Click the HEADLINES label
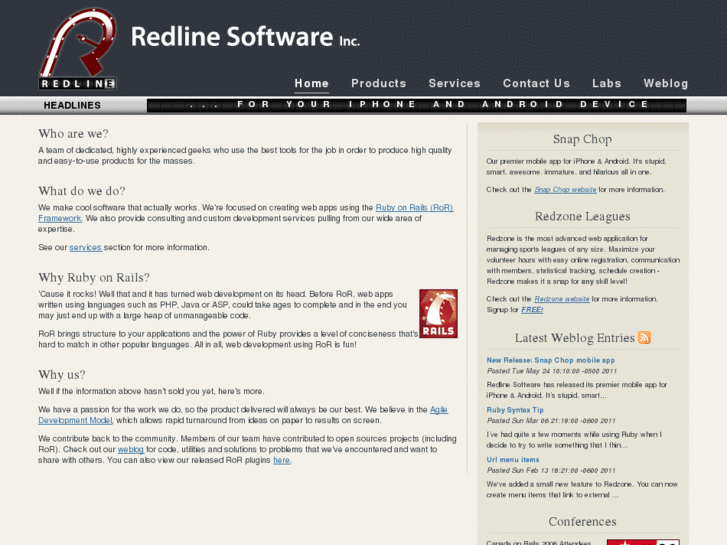The width and height of the screenshot is (727, 545). point(72,105)
